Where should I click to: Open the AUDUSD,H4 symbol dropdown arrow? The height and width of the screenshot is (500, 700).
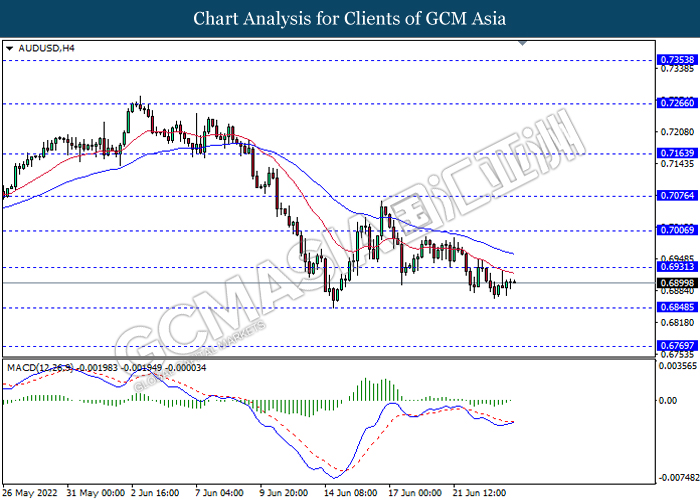click(x=9, y=48)
